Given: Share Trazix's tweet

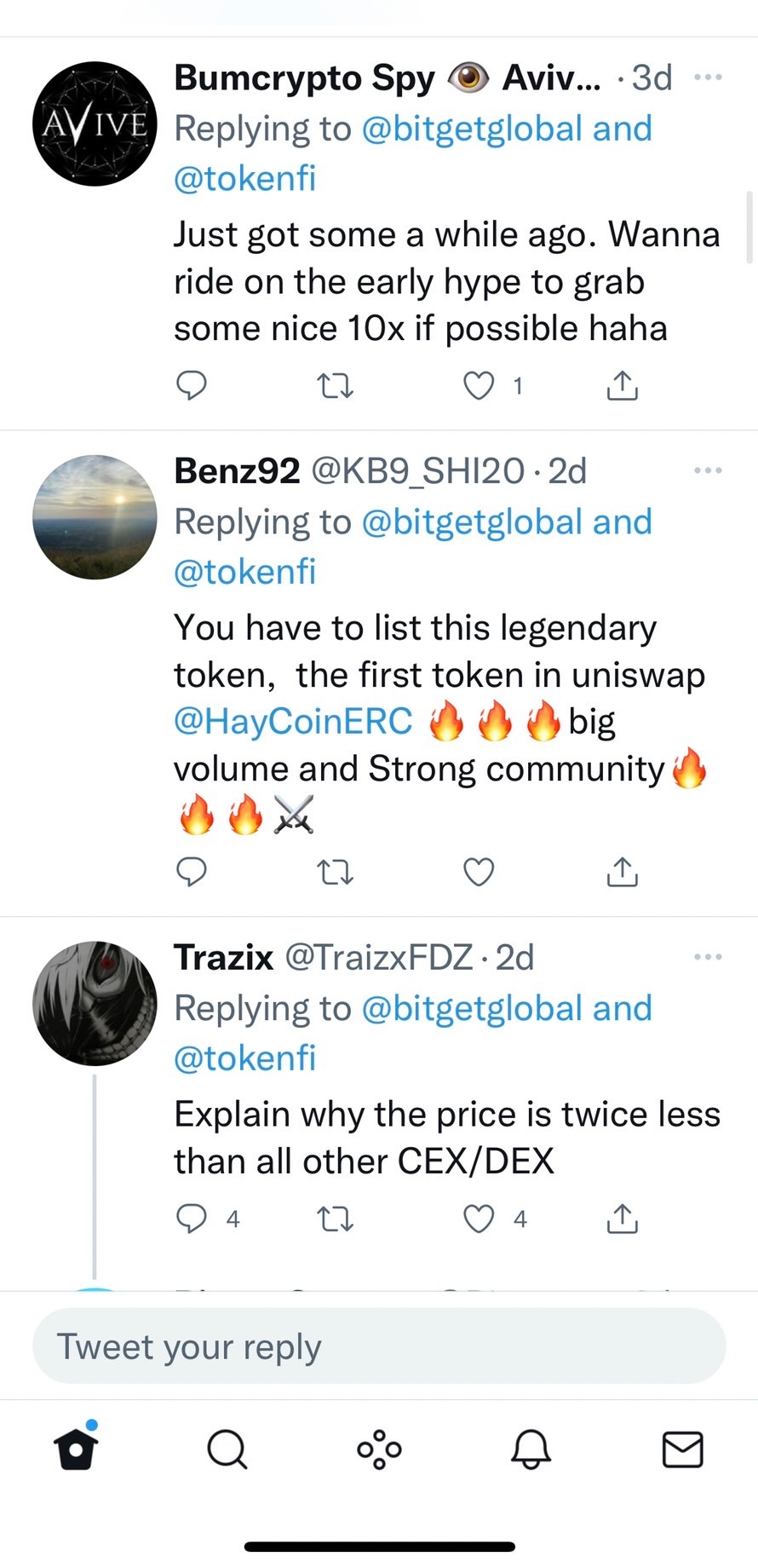Looking at the screenshot, I should [x=623, y=1219].
